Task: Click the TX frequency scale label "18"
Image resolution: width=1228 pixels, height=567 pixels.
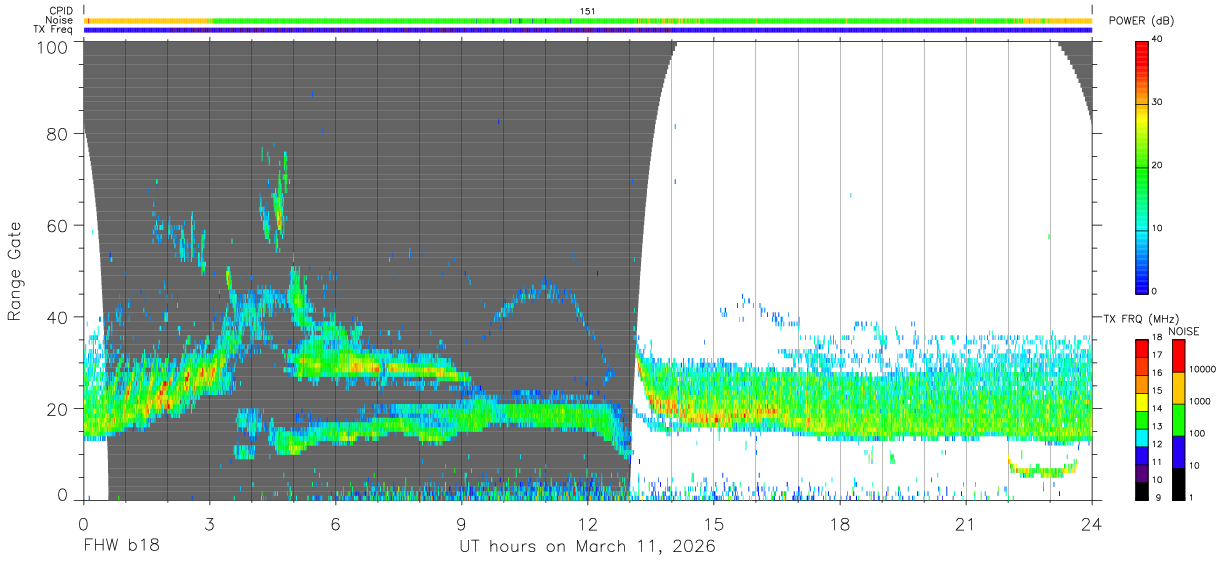Action: click(1157, 340)
